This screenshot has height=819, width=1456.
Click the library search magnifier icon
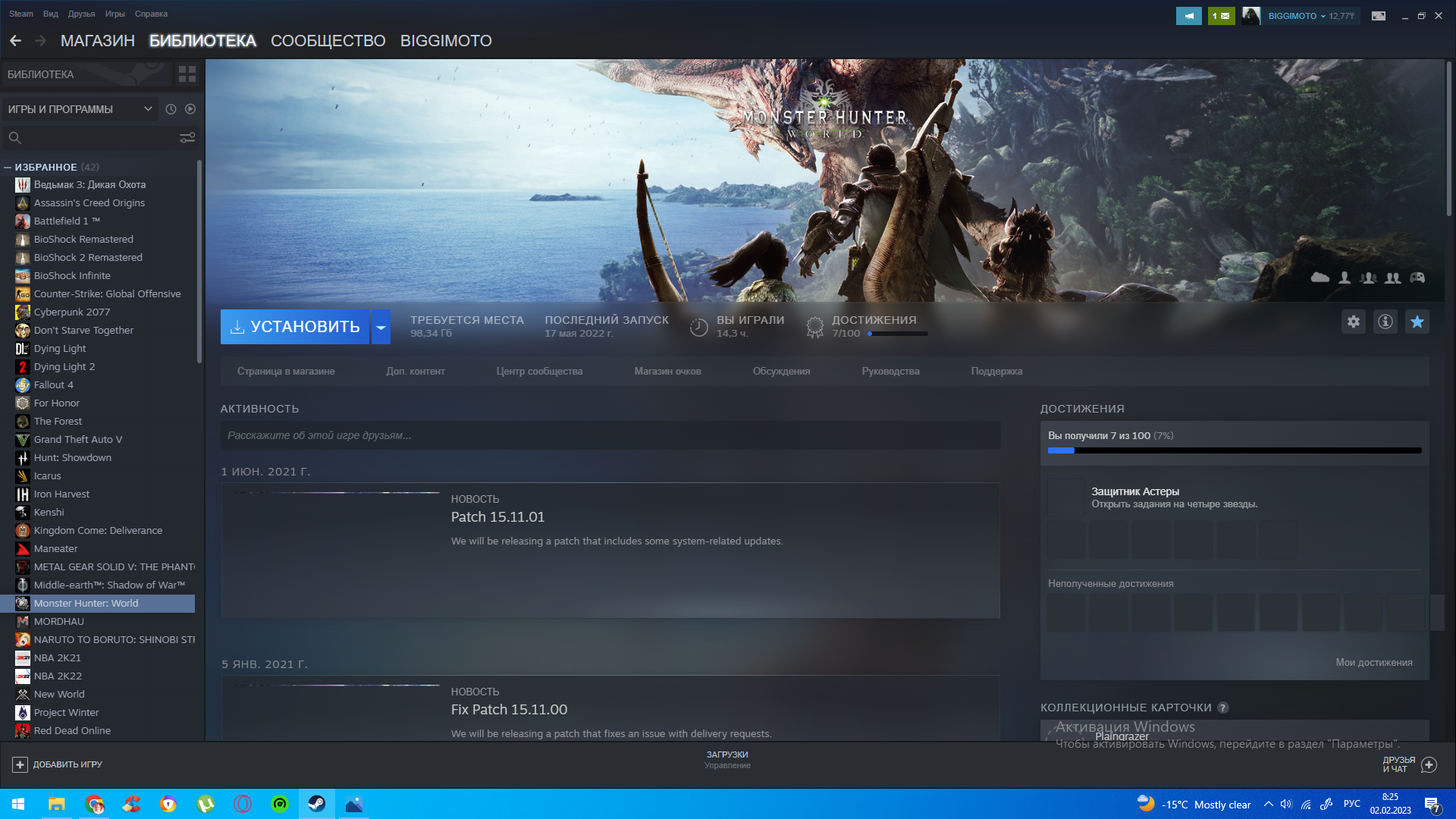pyautogui.click(x=14, y=137)
